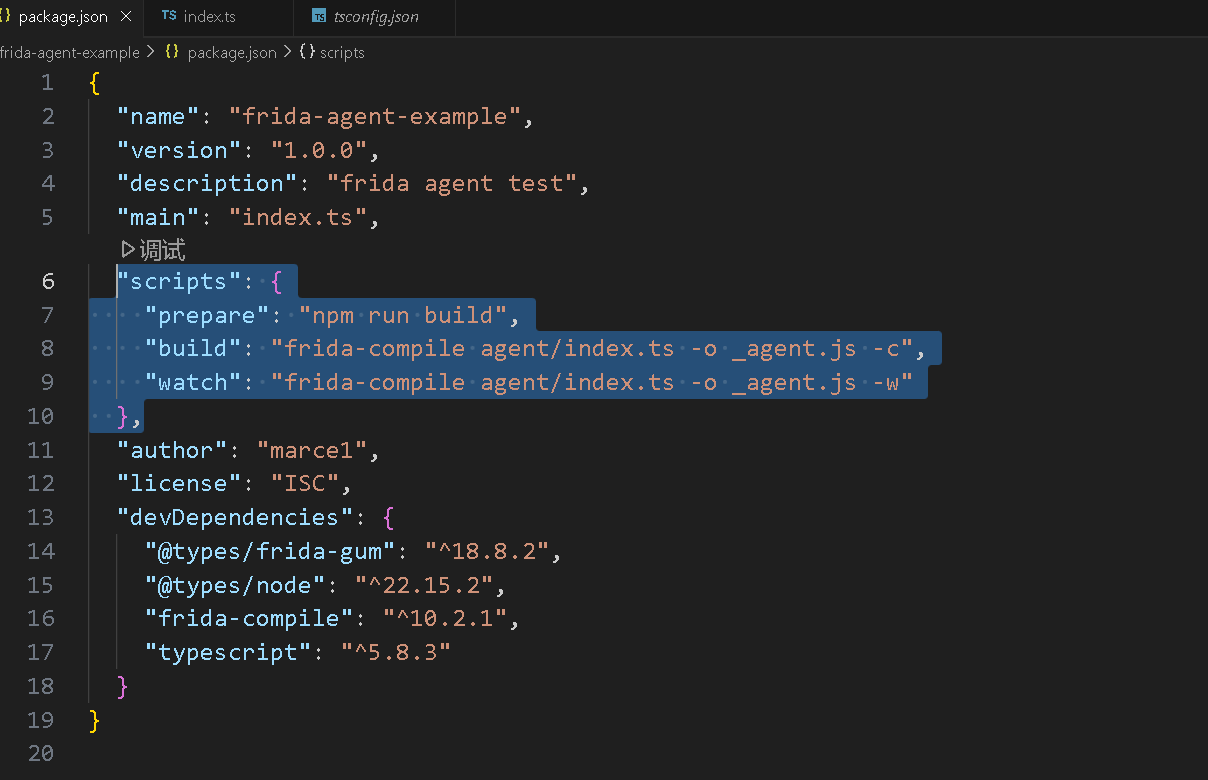The image size is (1208, 780).
Task: Click the braces icon beside breadcrumb package.json
Action: coord(172,52)
